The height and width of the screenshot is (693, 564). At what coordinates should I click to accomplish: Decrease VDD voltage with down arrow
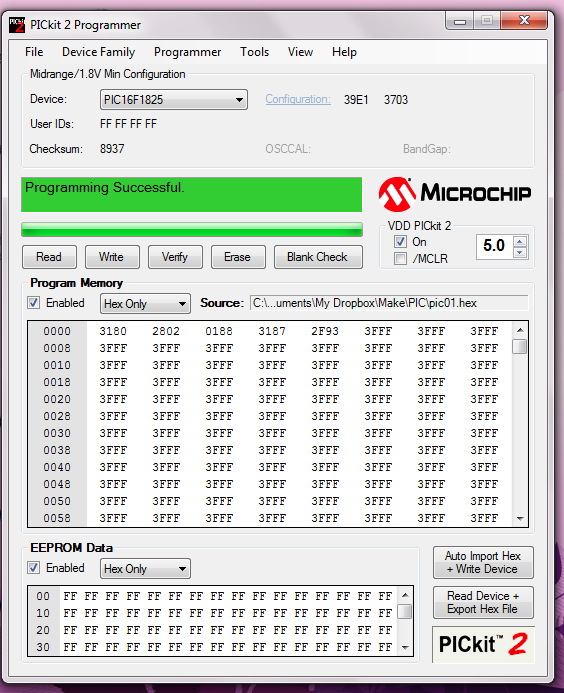click(x=520, y=252)
